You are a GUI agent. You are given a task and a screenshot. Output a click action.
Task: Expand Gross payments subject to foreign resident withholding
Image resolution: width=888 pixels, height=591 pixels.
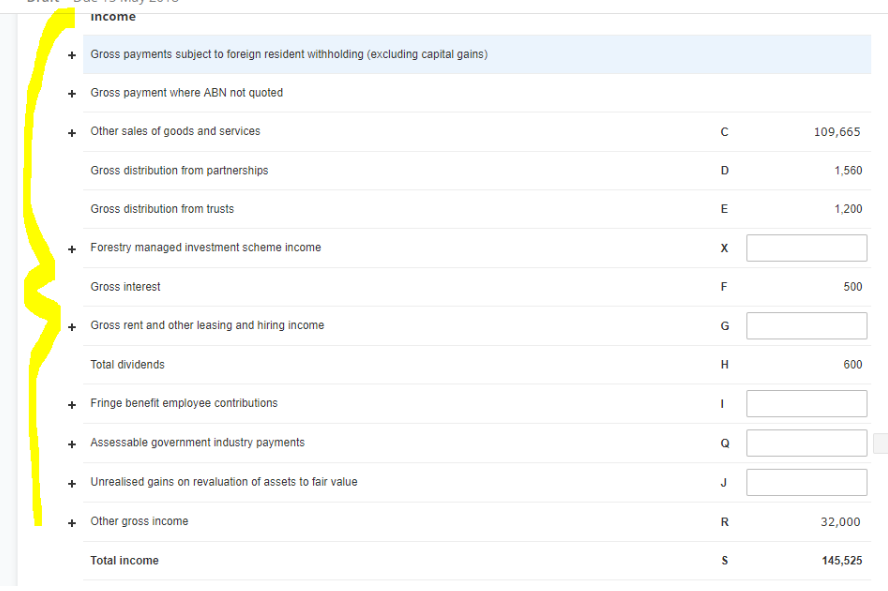pos(72,55)
